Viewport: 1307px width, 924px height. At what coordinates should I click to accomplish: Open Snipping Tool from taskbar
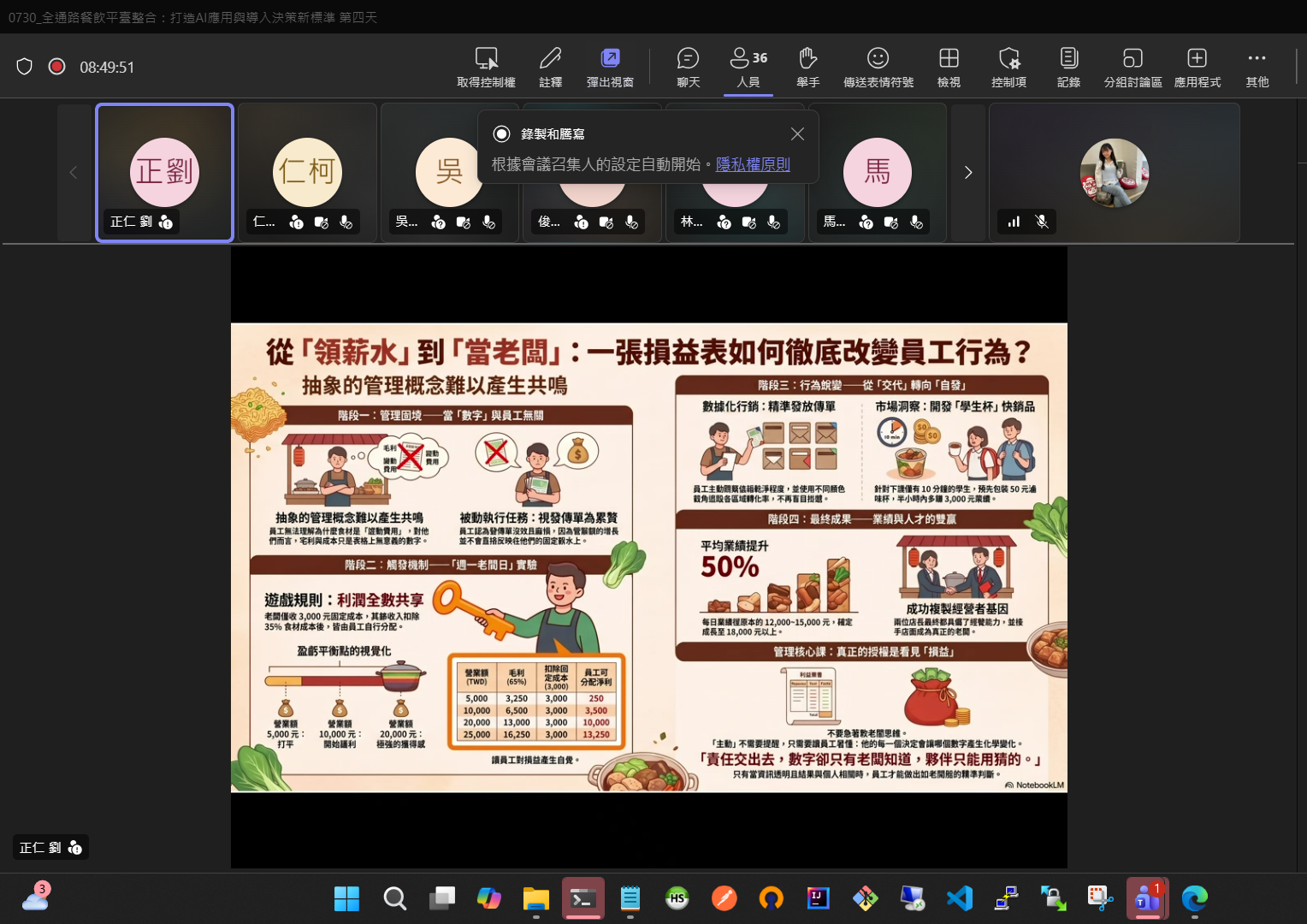click(1100, 898)
